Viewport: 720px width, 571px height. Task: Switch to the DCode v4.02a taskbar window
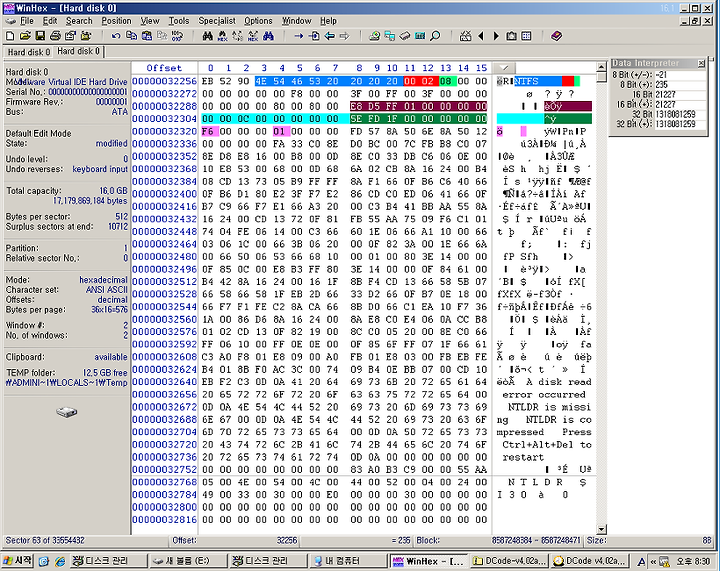[589, 561]
